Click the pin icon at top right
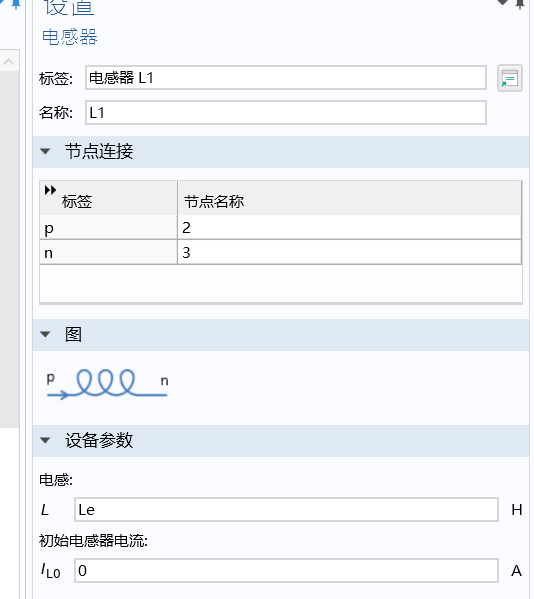This screenshot has width=534, height=599. point(520,4)
